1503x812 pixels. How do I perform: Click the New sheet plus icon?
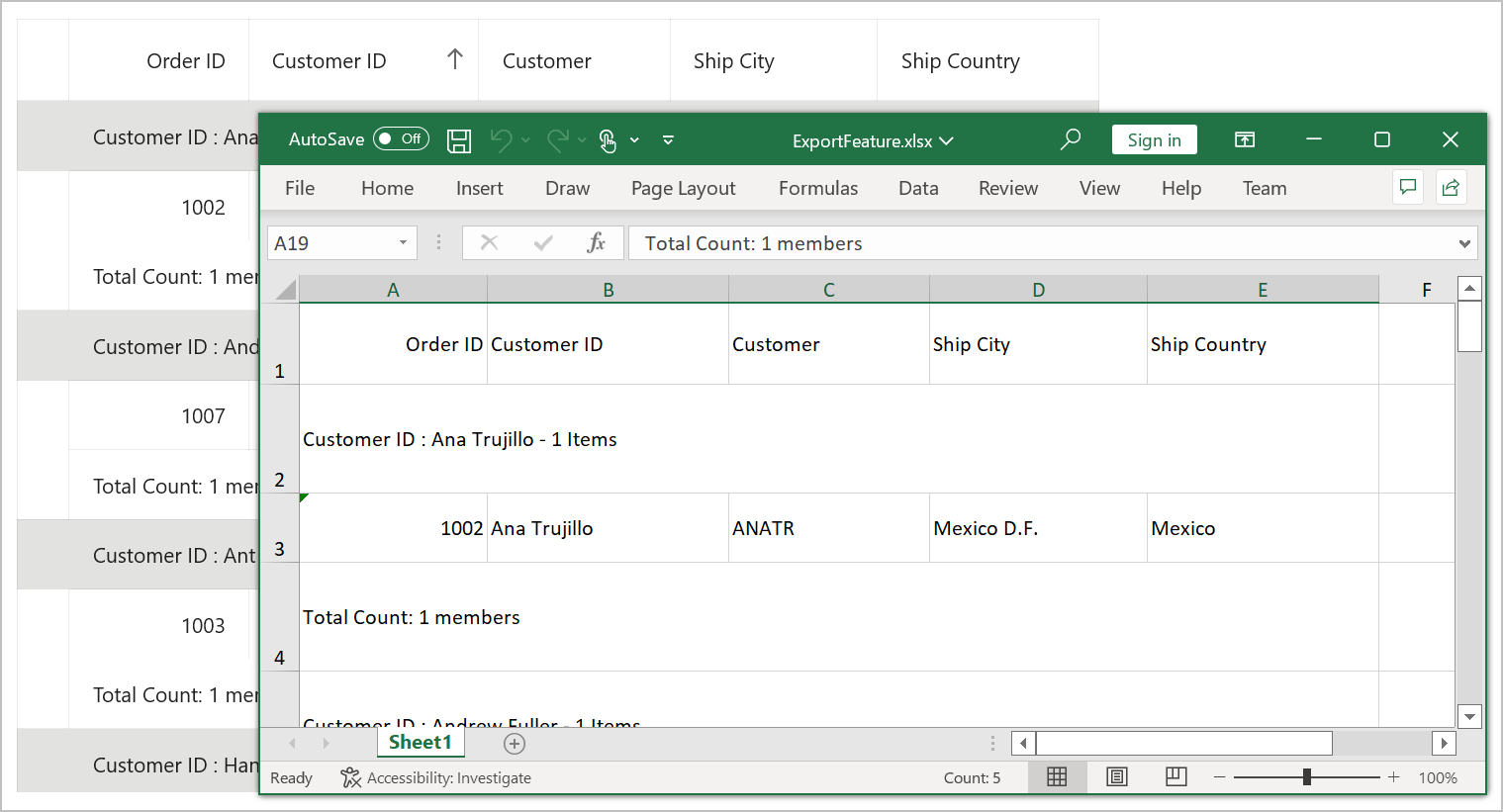click(x=515, y=744)
